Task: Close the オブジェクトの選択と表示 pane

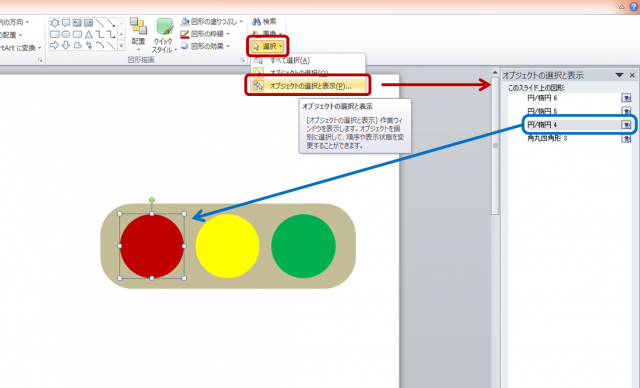Action: click(x=632, y=75)
